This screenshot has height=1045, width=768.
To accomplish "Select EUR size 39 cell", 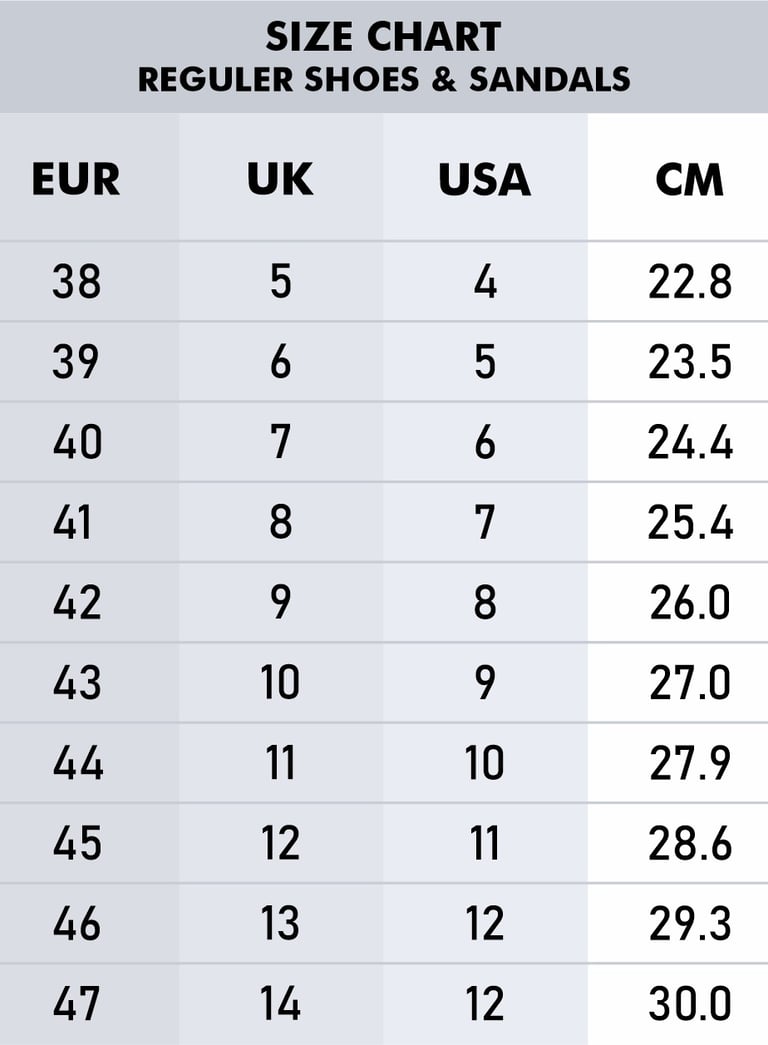I will [76, 362].
